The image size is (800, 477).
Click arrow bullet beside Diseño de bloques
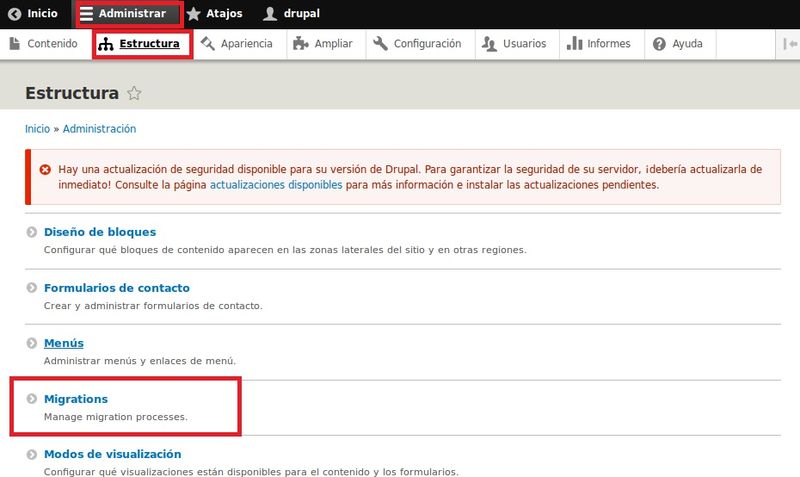(32, 232)
